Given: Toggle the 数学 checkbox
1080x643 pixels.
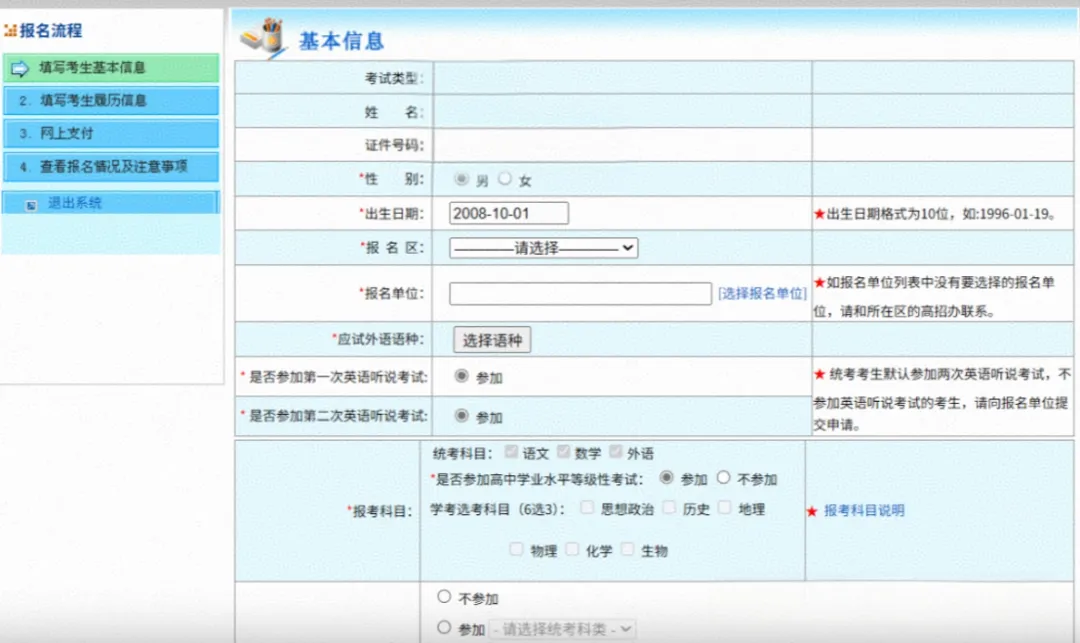Looking at the screenshot, I should click(x=563, y=452).
